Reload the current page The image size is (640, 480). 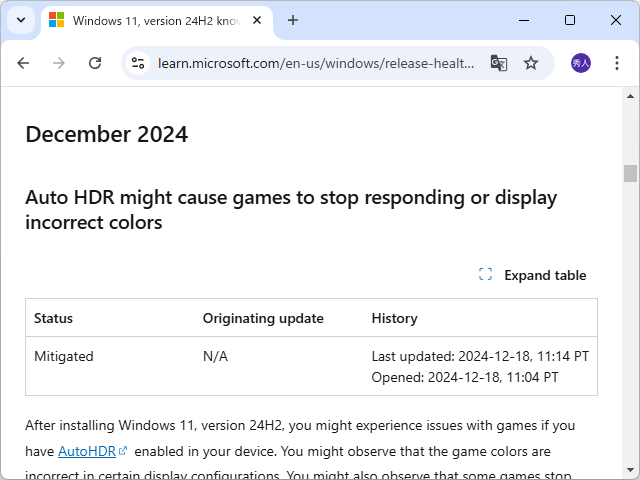95,63
